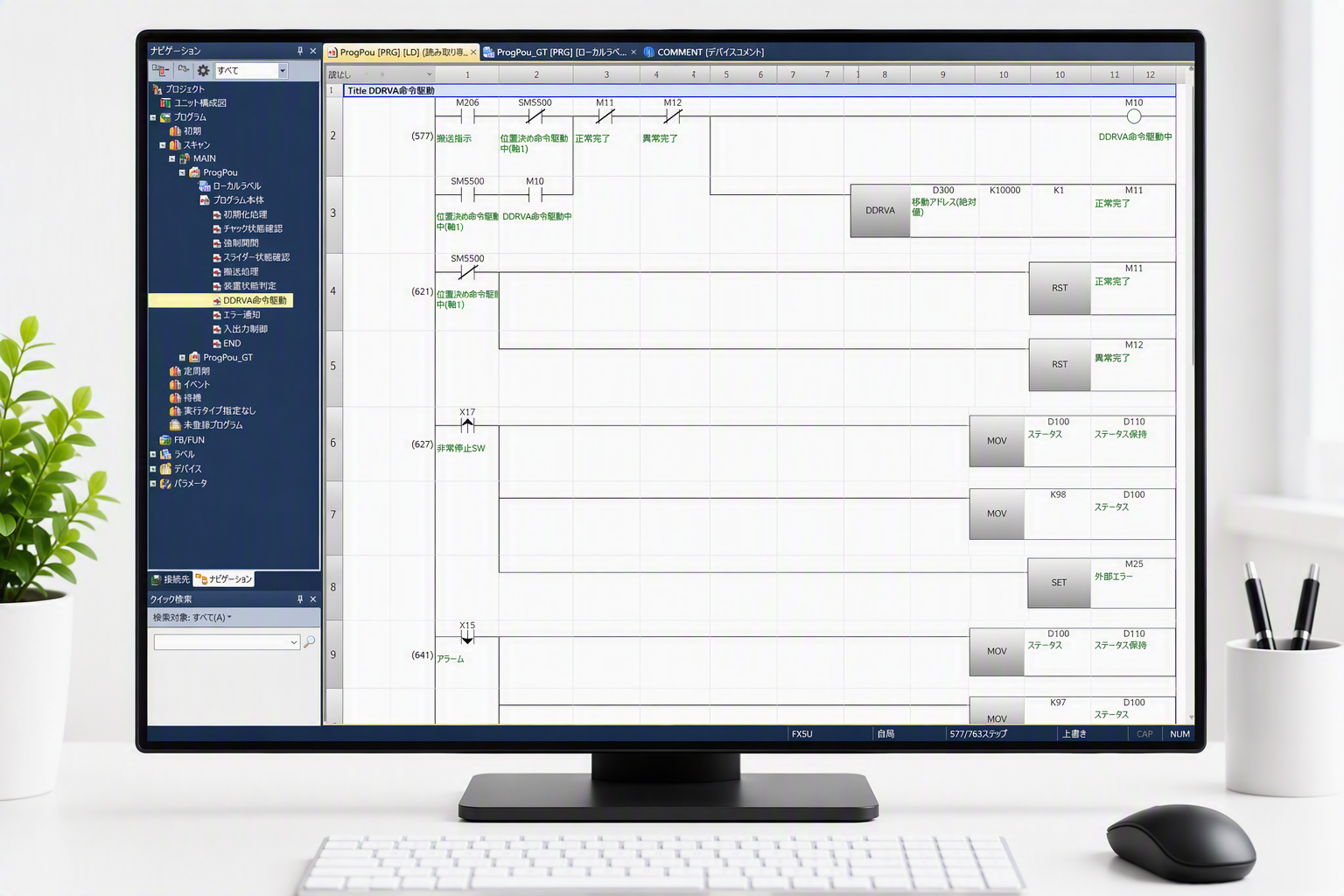
Task: Switch to COMMENT デバイスコメント tab
Action: tap(703, 52)
